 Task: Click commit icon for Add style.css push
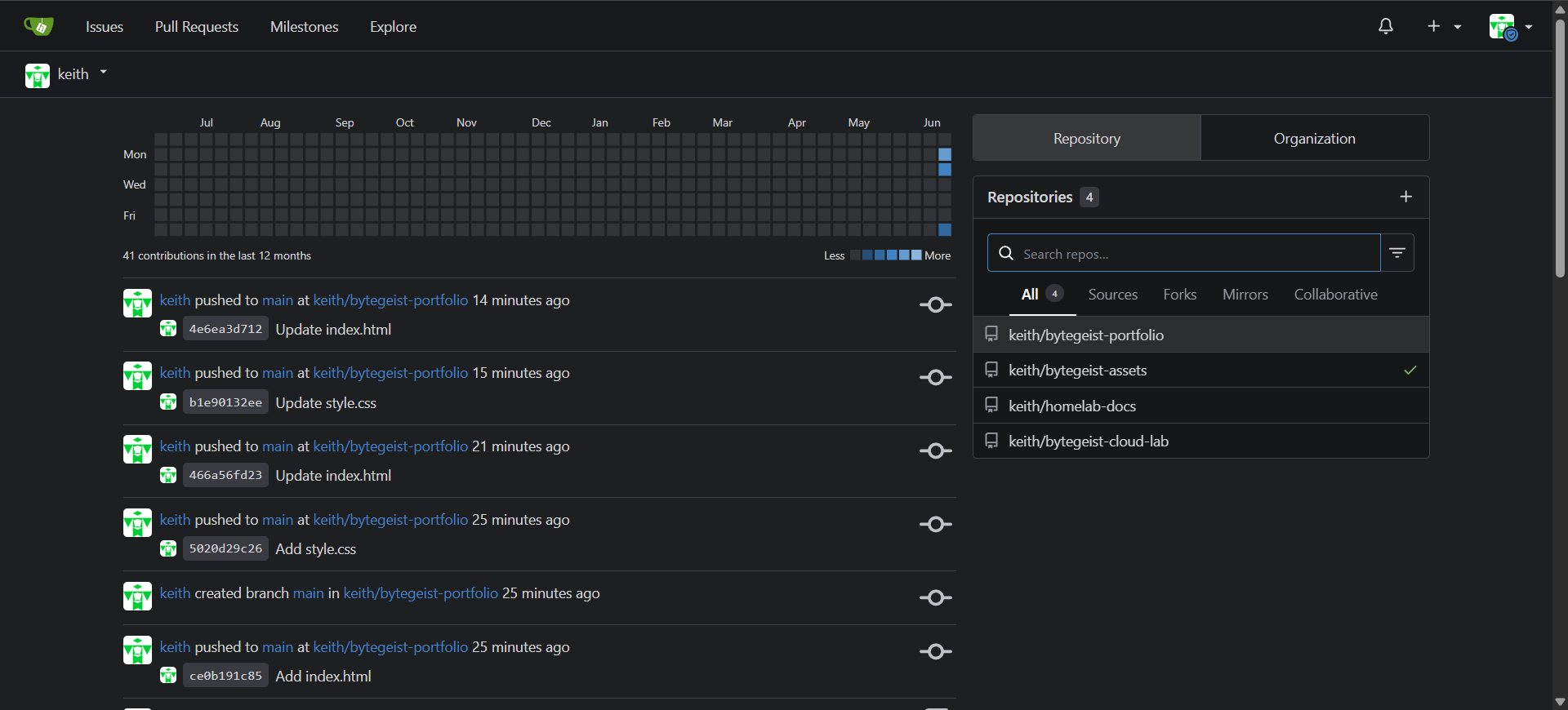click(x=936, y=524)
